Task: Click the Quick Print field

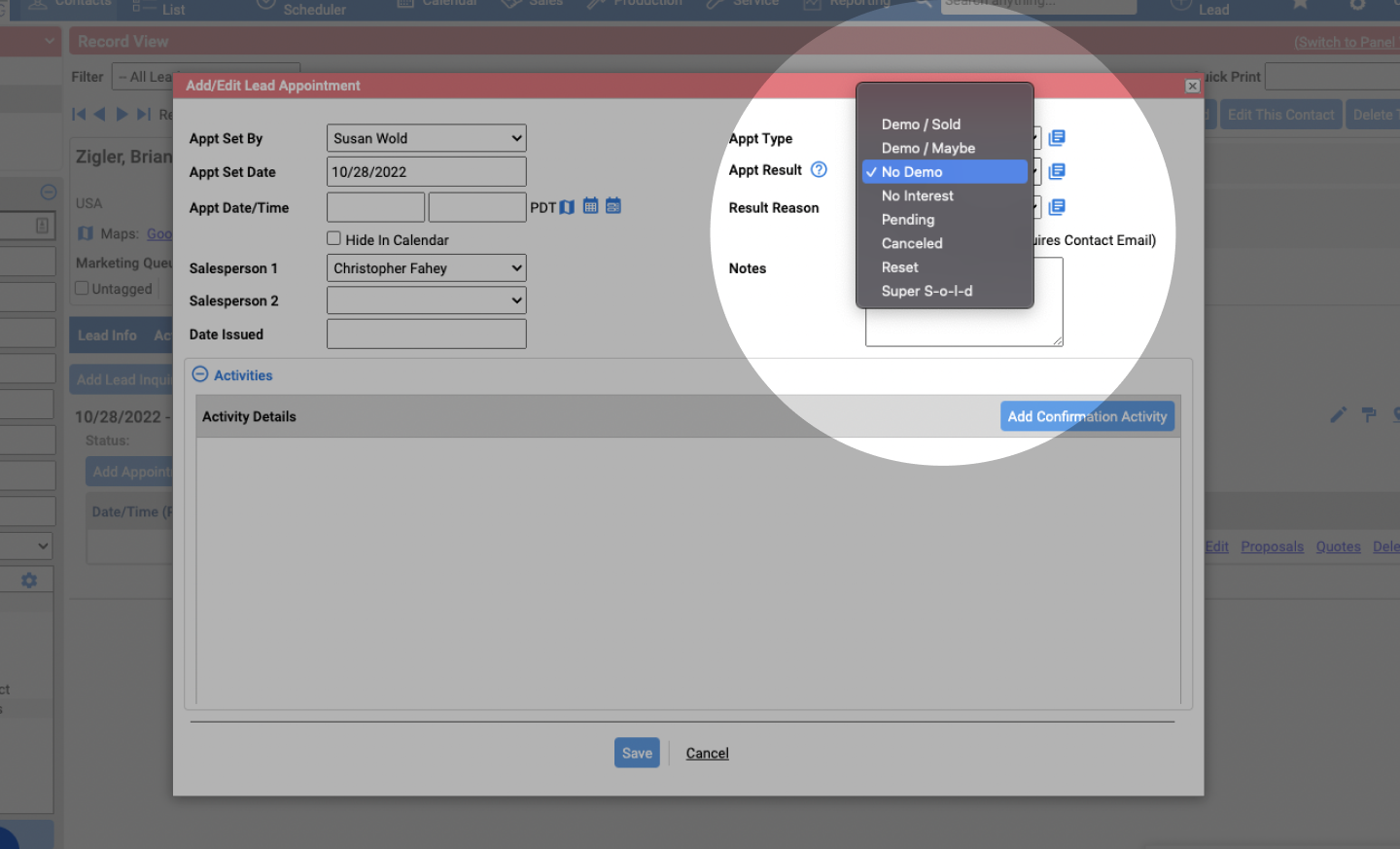Action: tap(1332, 77)
